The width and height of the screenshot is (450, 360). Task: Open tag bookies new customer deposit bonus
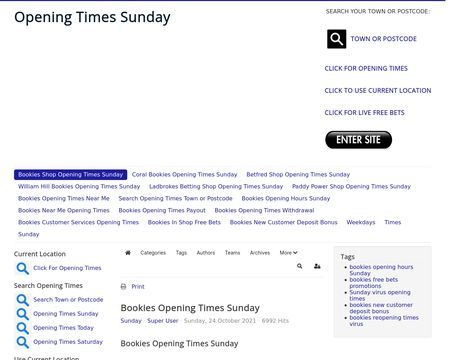[x=381, y=308]
